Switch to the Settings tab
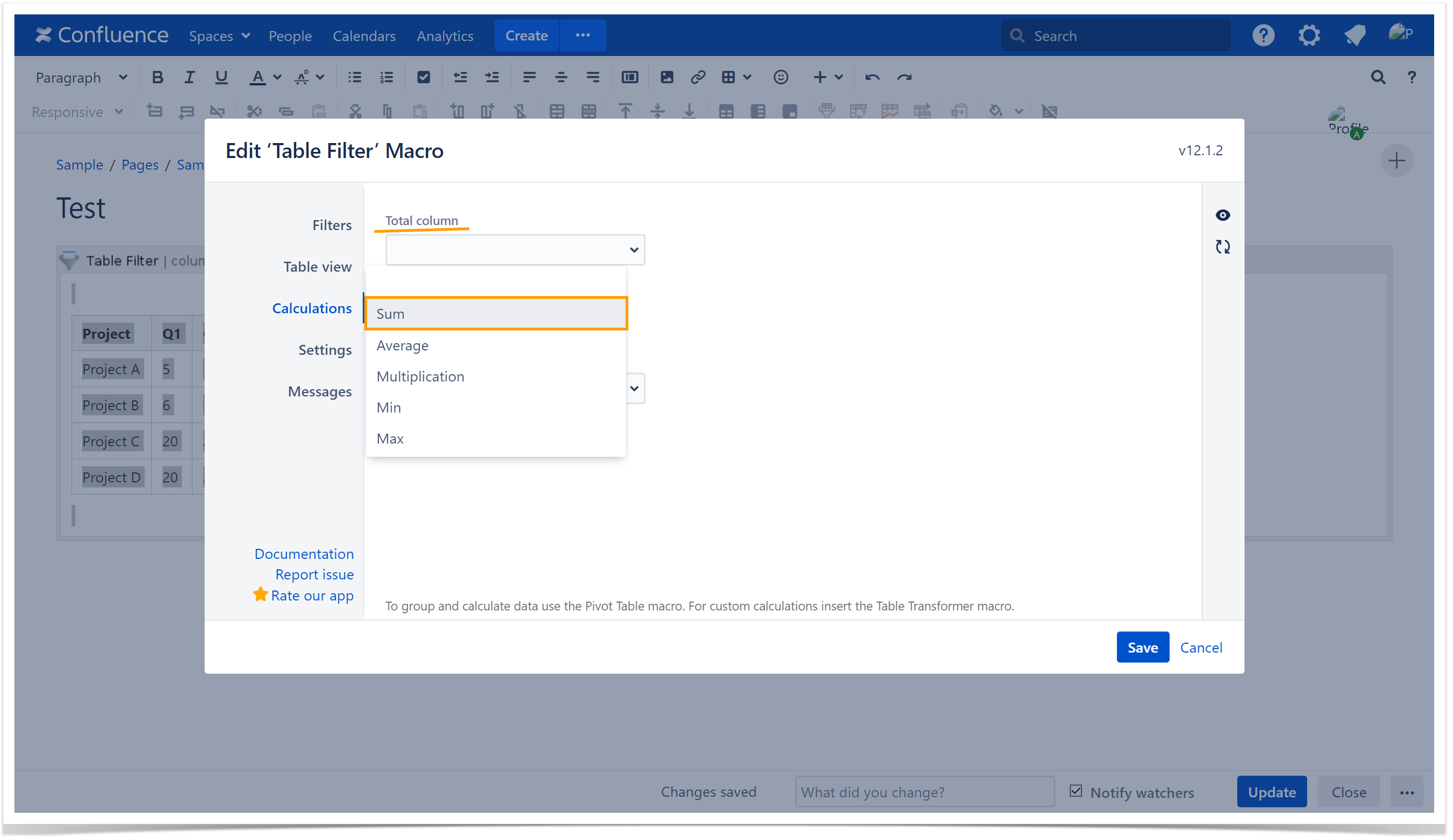The height and width of the screenshot is (840, 1453). [324, 350]
